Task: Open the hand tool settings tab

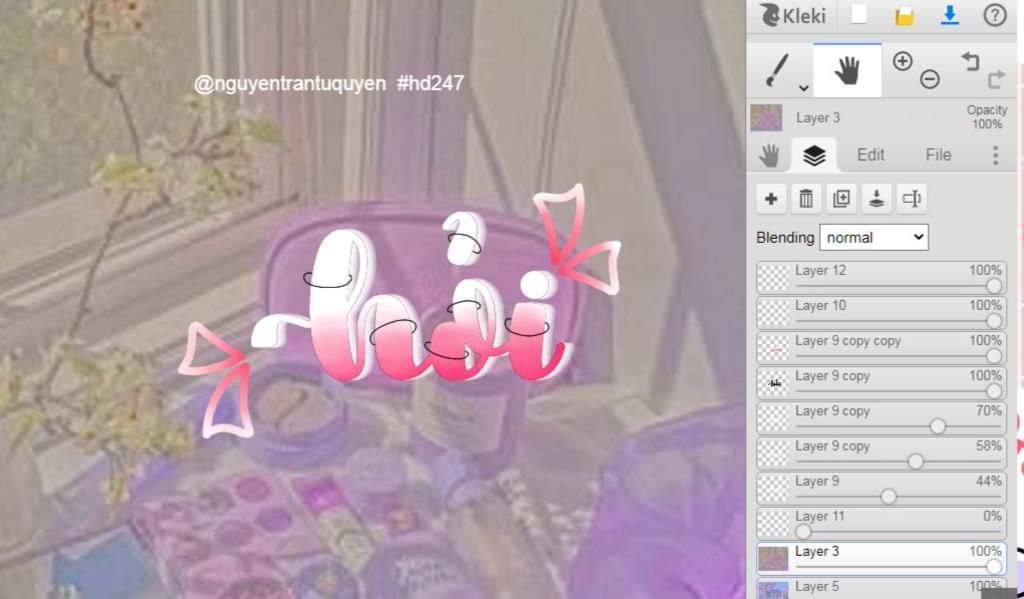Action: 769,155
